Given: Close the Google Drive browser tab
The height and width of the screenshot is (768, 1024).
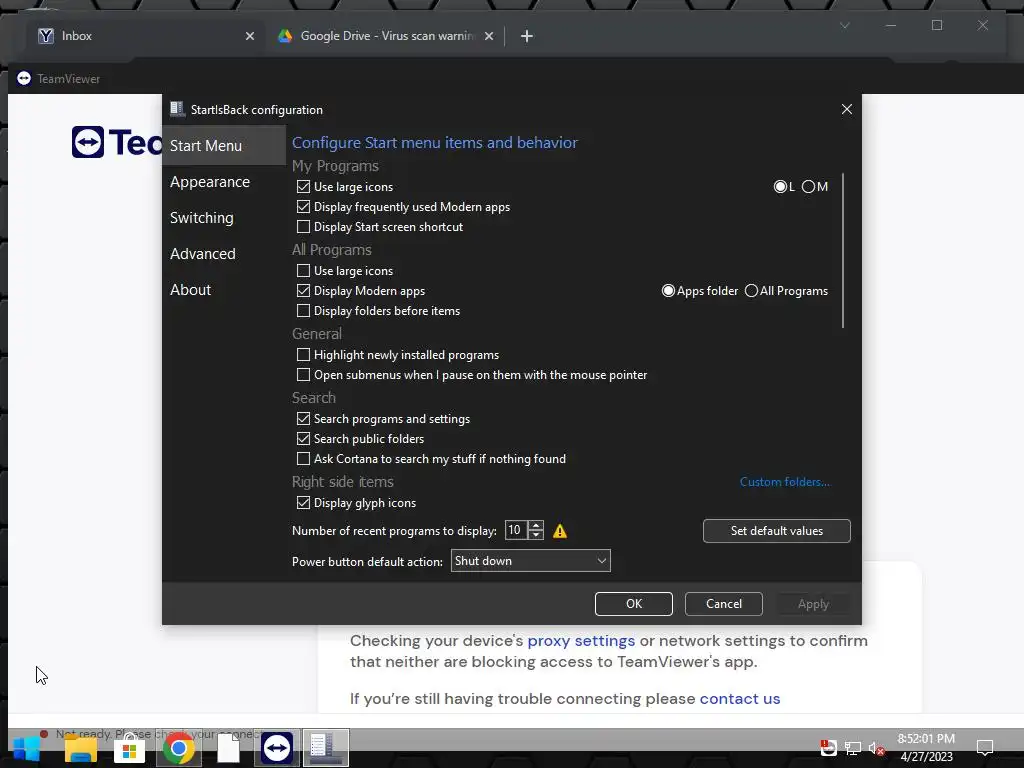Looking at the screenshot, I should (488, 36).
